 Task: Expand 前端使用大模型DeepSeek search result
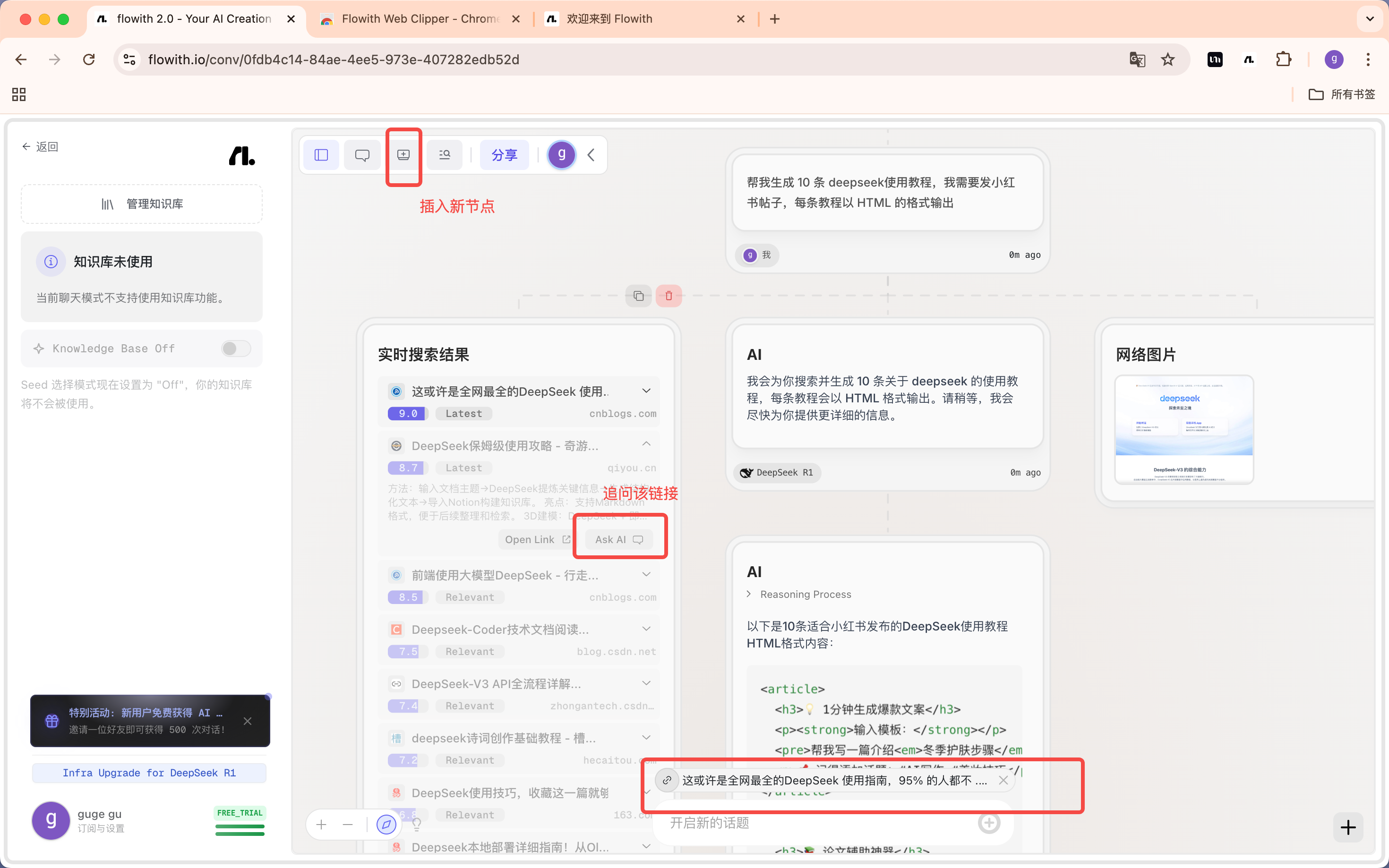(x=647, y=575)
